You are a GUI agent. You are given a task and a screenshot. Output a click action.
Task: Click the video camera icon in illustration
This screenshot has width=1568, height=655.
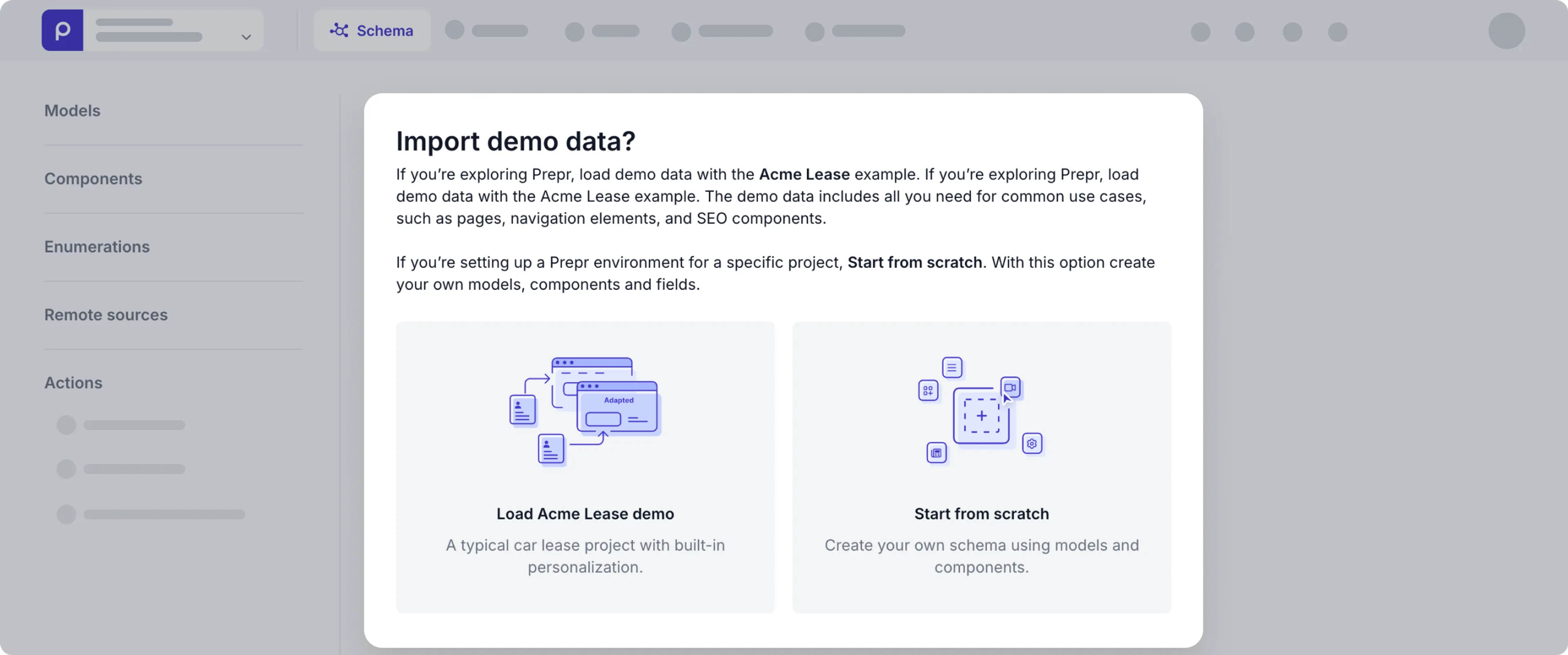coord(1011,387)
